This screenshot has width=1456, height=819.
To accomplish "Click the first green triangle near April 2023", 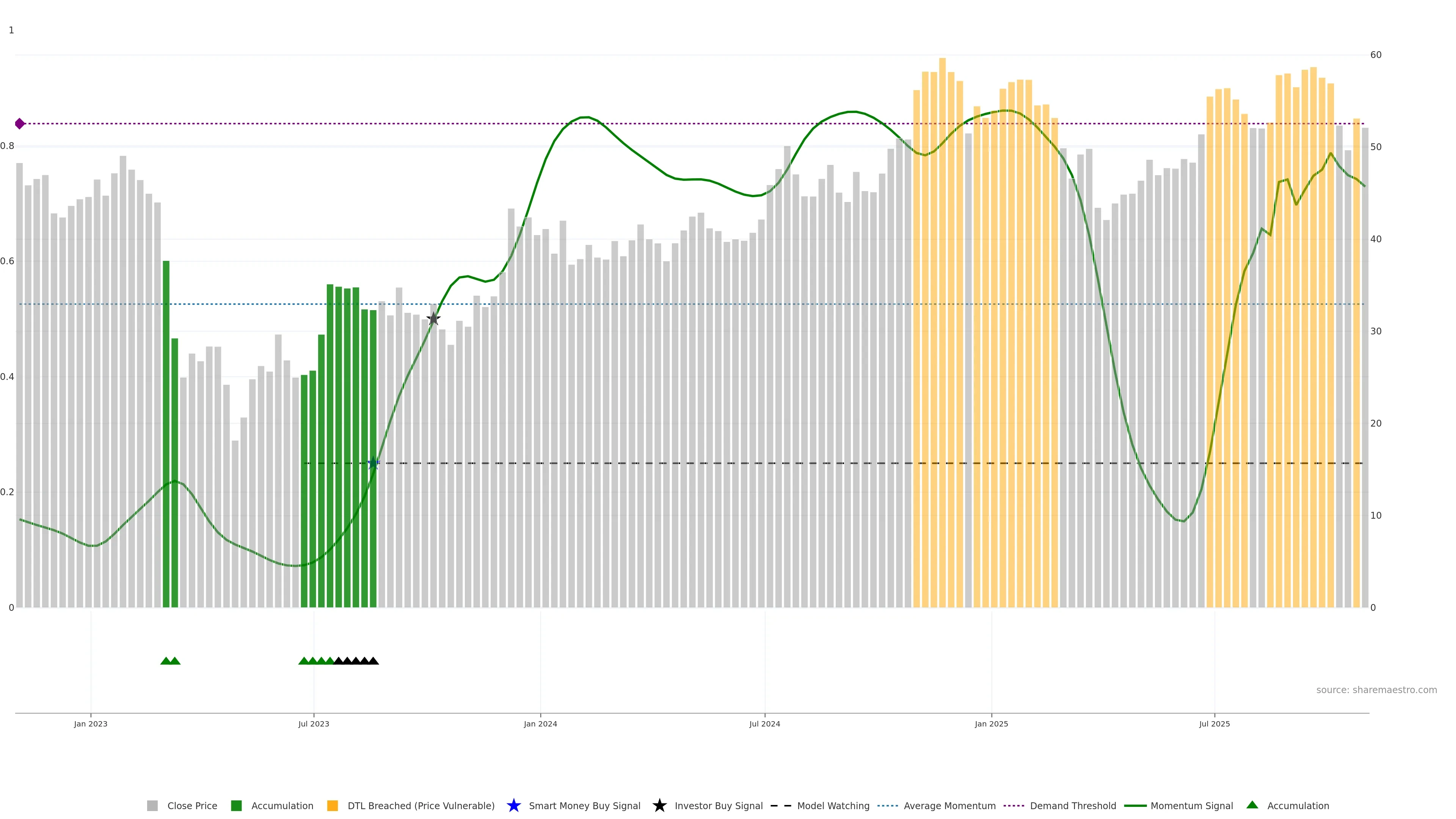I will [x=166, y=661].
